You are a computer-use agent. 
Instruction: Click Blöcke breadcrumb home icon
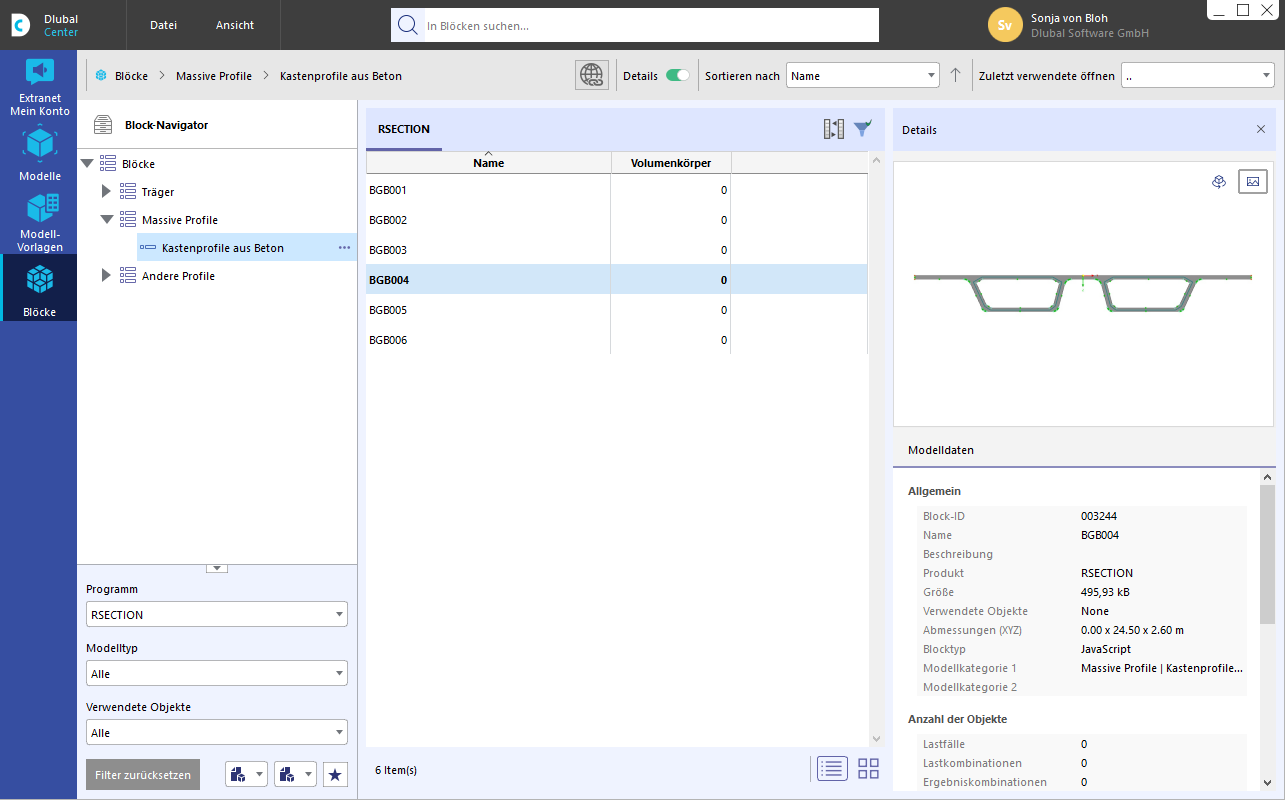(101, 76)
